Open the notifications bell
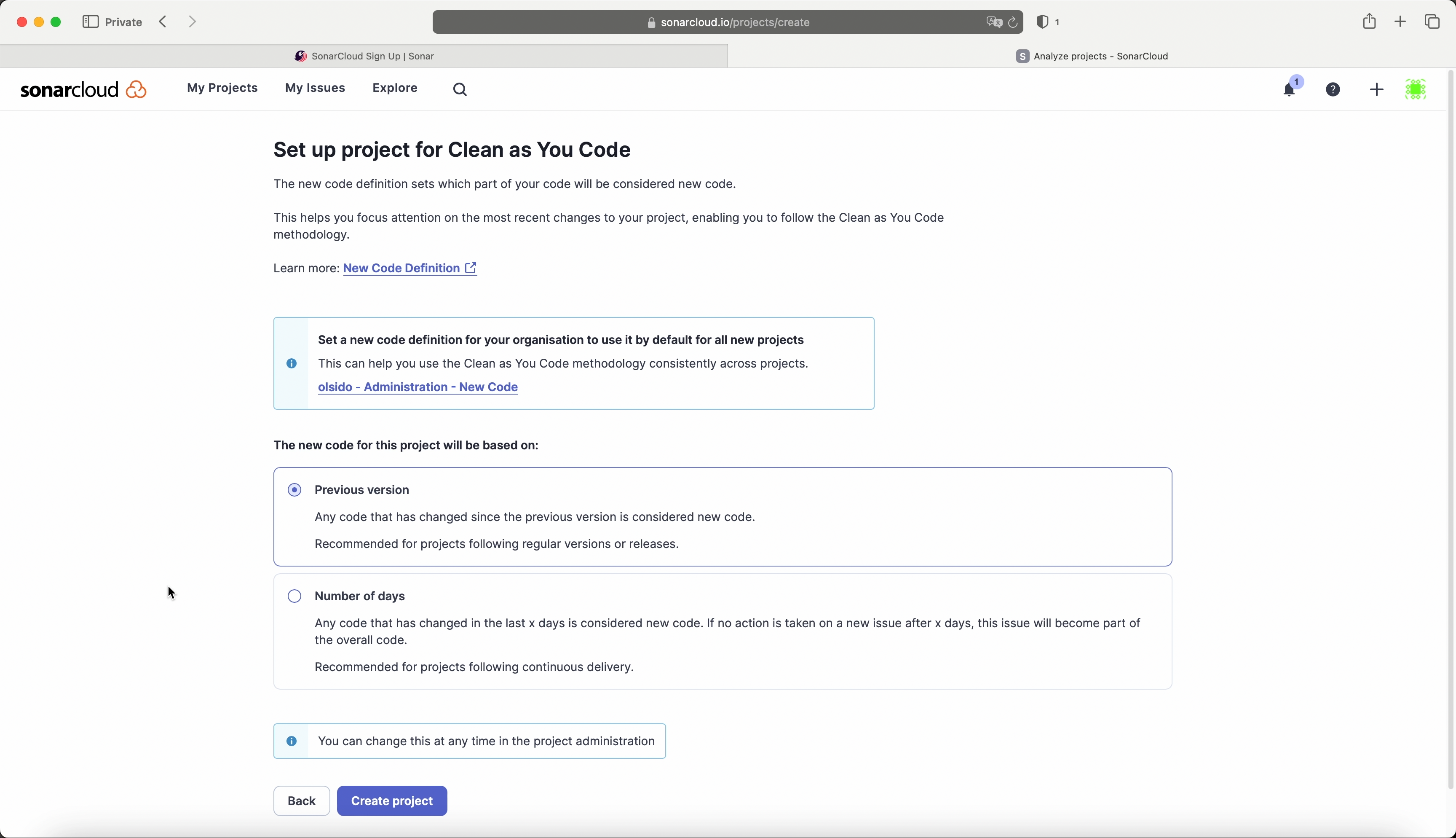1456x838 pixels. pos(1290,90)
